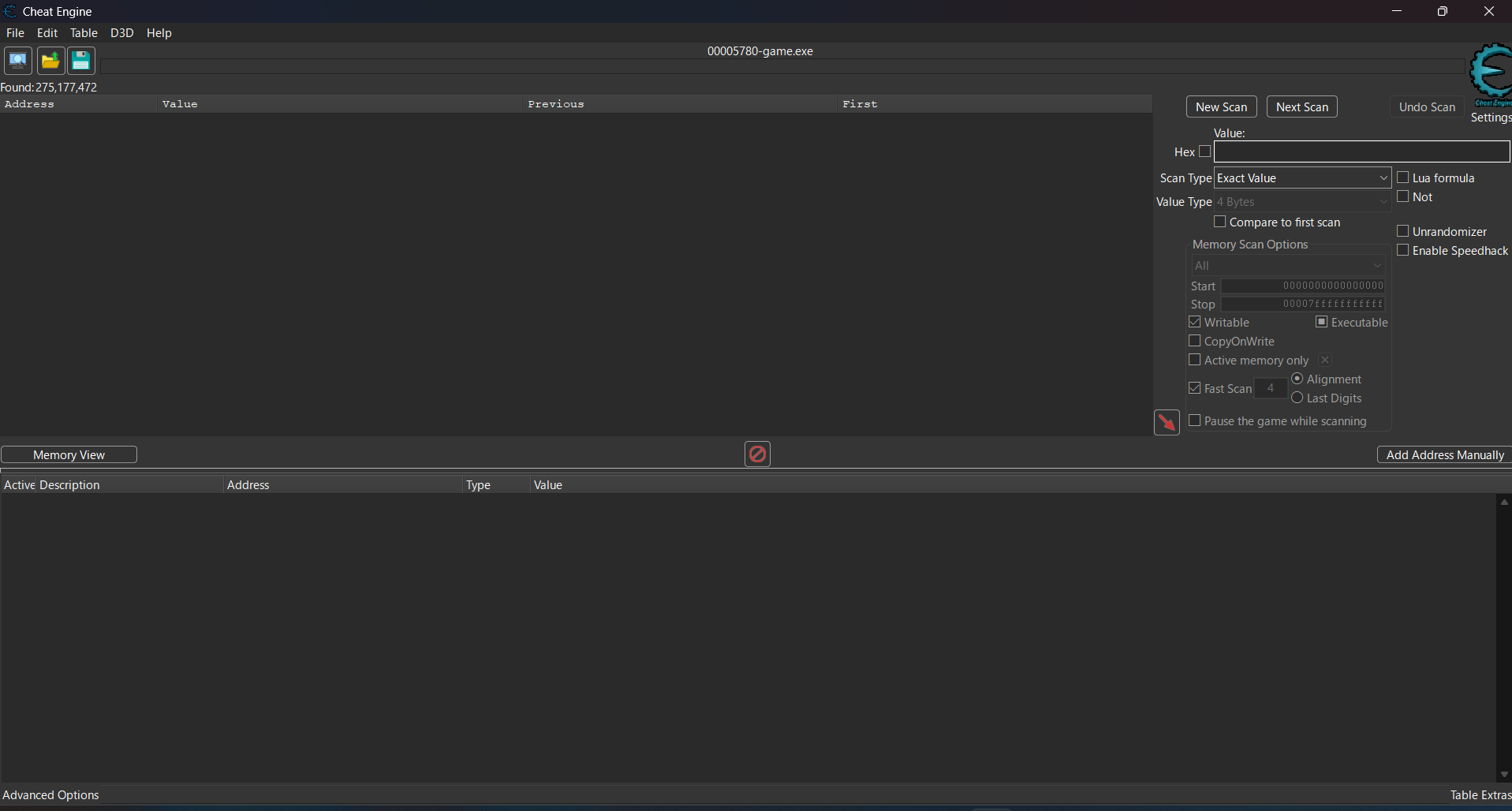Open the Table menu
This screenshot has width=1512, height=811.
pos(84,33)
